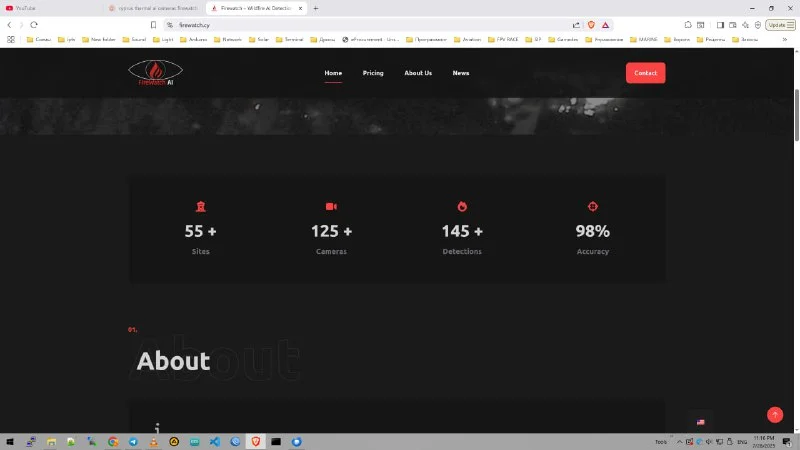The image size is (800, 450).
Task: Click the browser Update button
Action: [778, 24]
